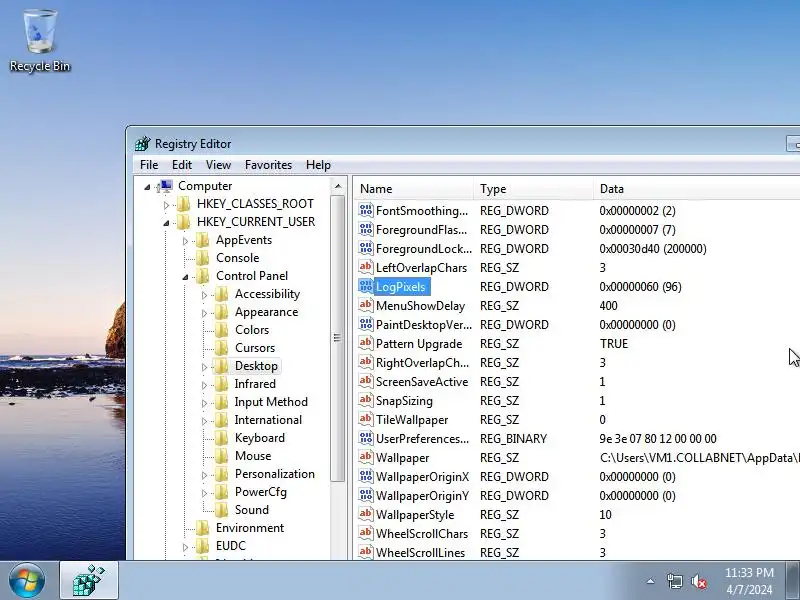Click the RightOverlapCh string value icon

point(366,363)
